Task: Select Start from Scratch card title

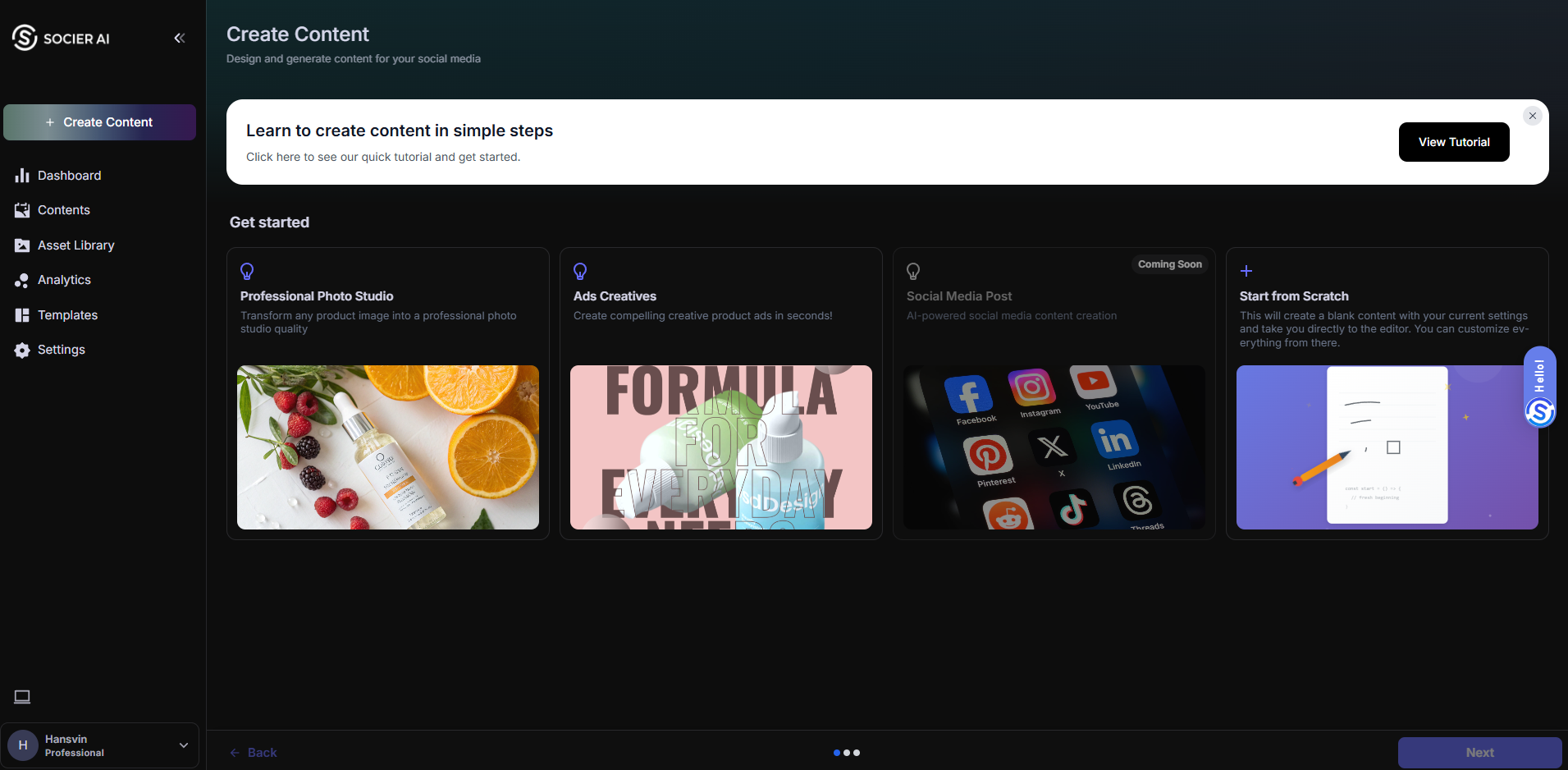Action: coord(1294,296)
